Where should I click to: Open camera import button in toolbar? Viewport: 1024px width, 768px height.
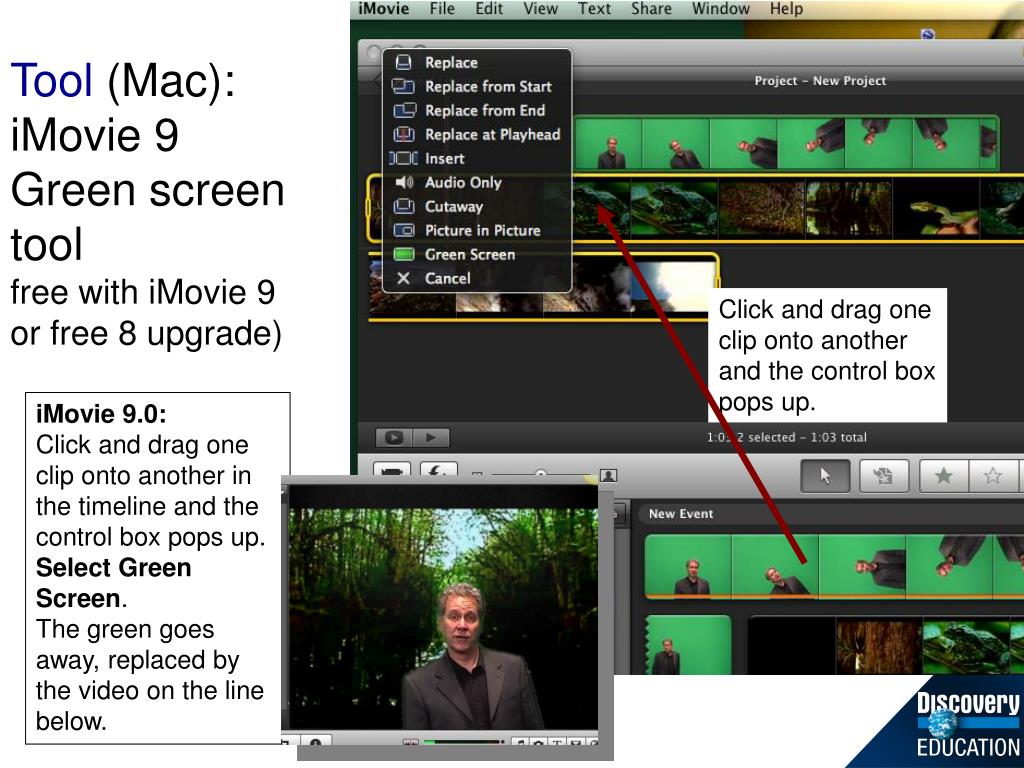(x=391, y=471)
